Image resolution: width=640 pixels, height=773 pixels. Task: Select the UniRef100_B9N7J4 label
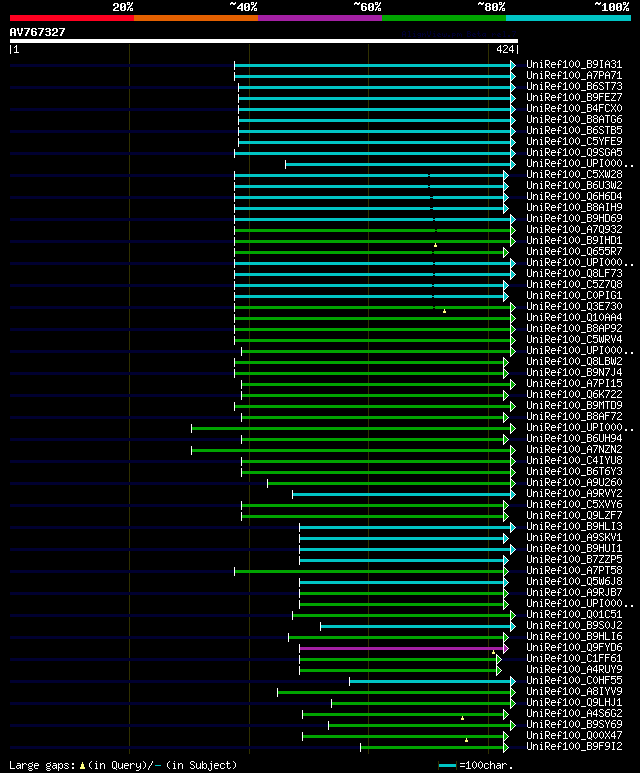click(574, 373)
